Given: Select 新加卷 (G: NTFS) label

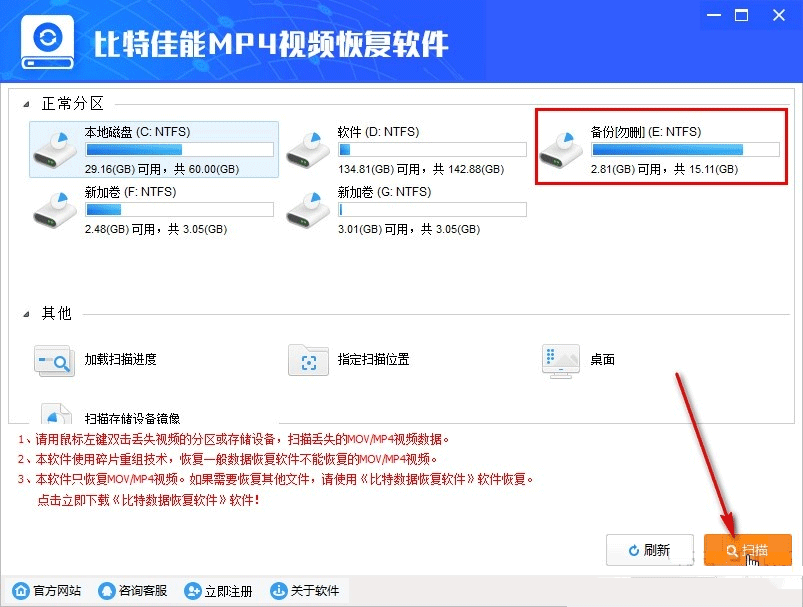Looking at the screenshot, I should 384,192.
